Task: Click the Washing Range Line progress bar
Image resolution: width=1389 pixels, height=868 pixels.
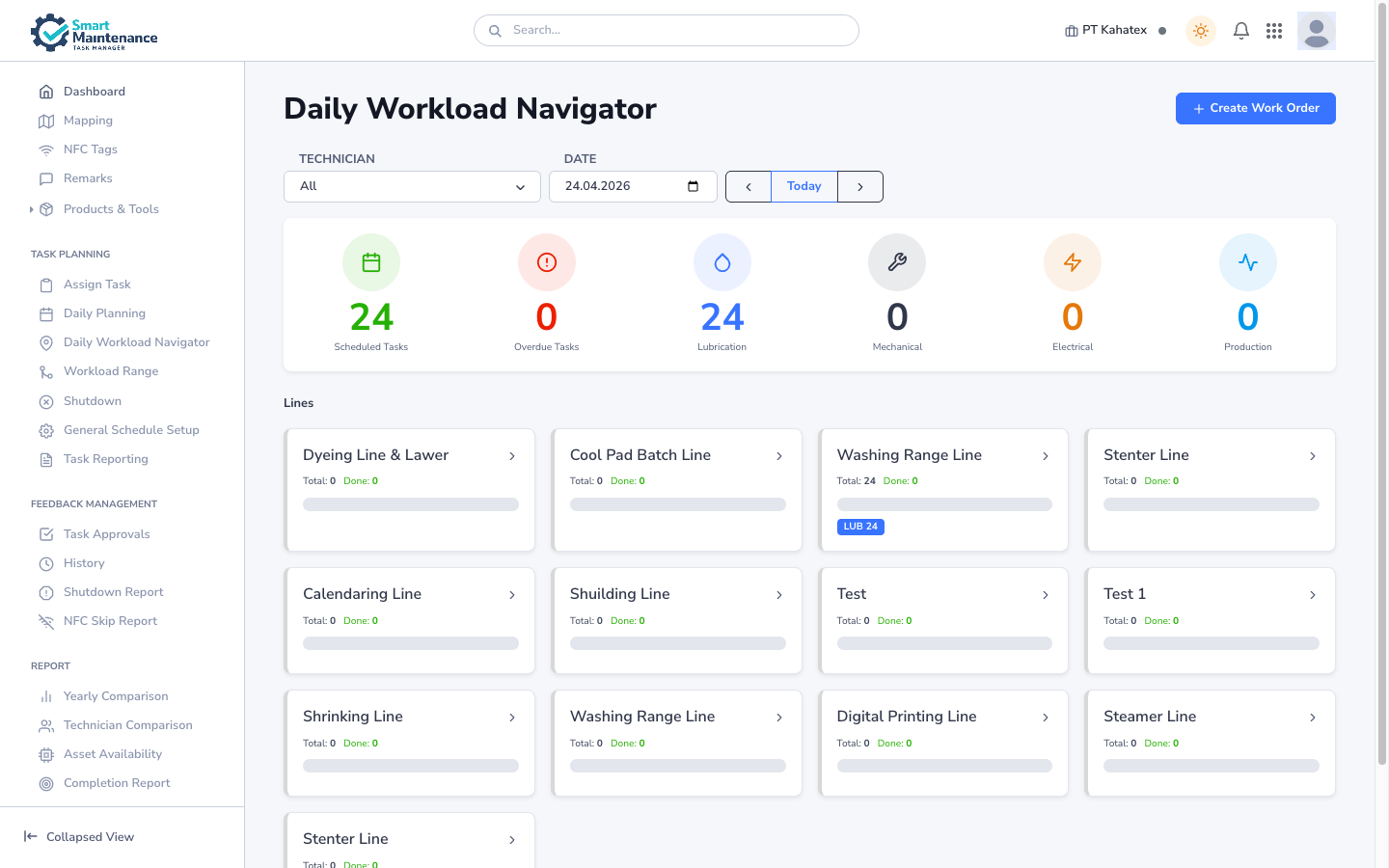Action: pos(944,504)
